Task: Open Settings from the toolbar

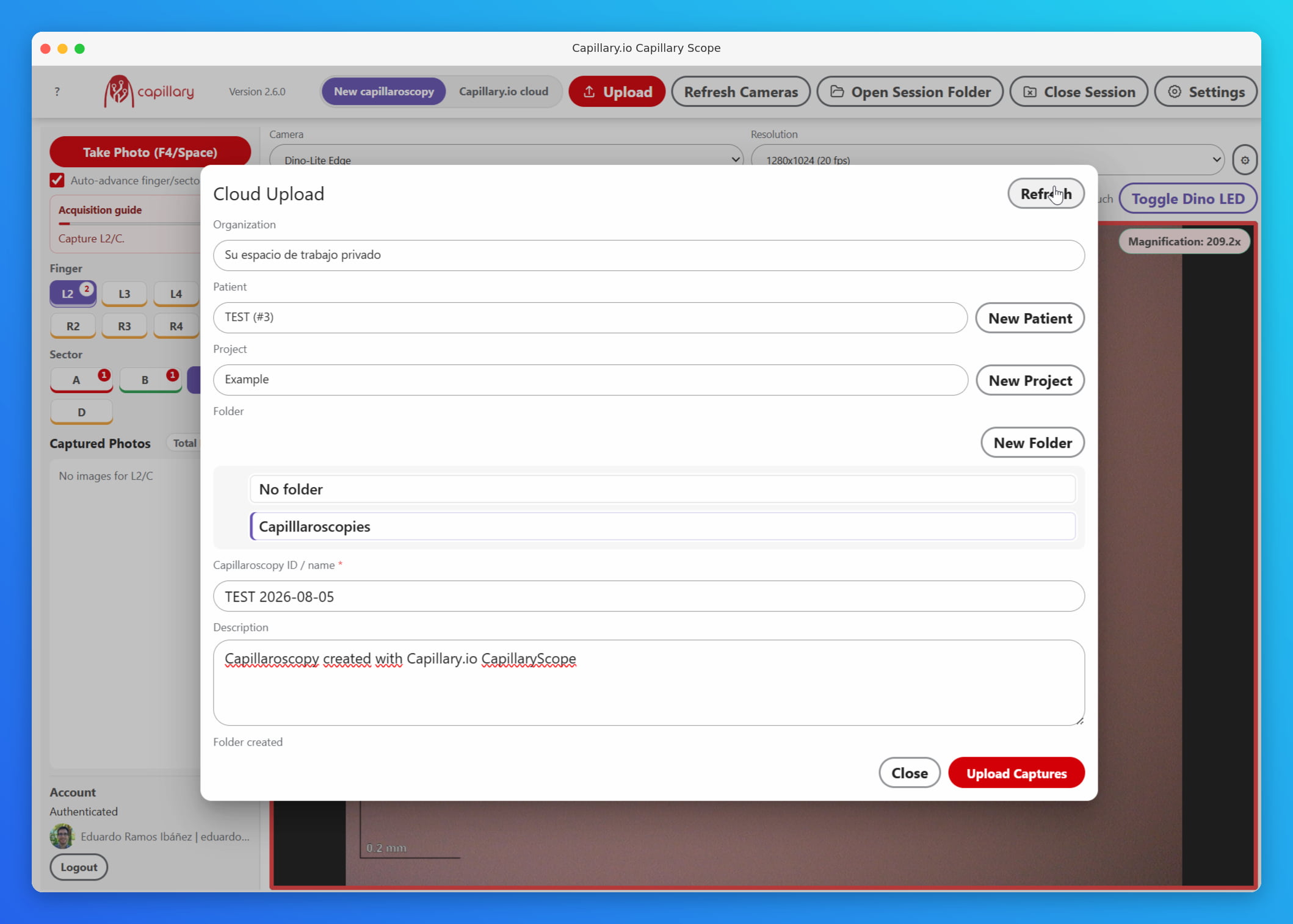Action: [1206, 92]
